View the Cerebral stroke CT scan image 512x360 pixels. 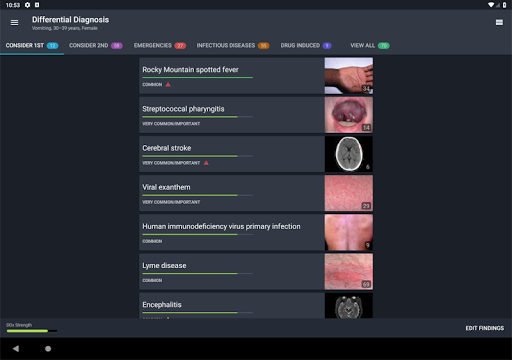coord(349,154)
